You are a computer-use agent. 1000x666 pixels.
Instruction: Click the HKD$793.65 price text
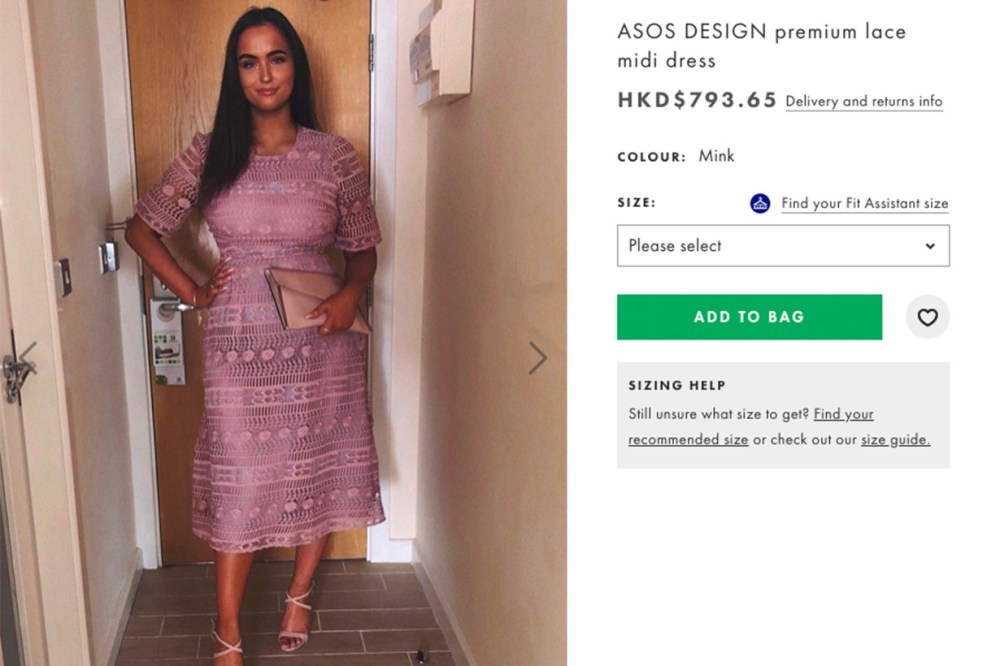coord(697,101)
